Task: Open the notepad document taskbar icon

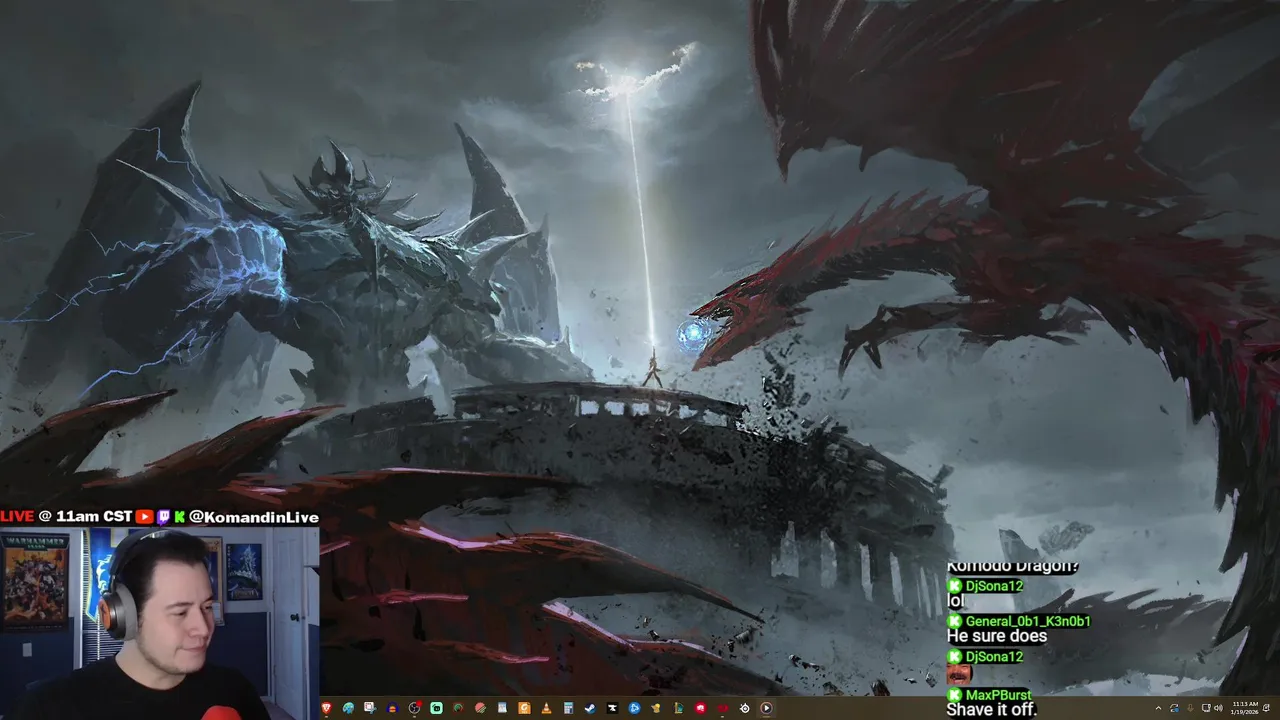Action: coord(502,708)
